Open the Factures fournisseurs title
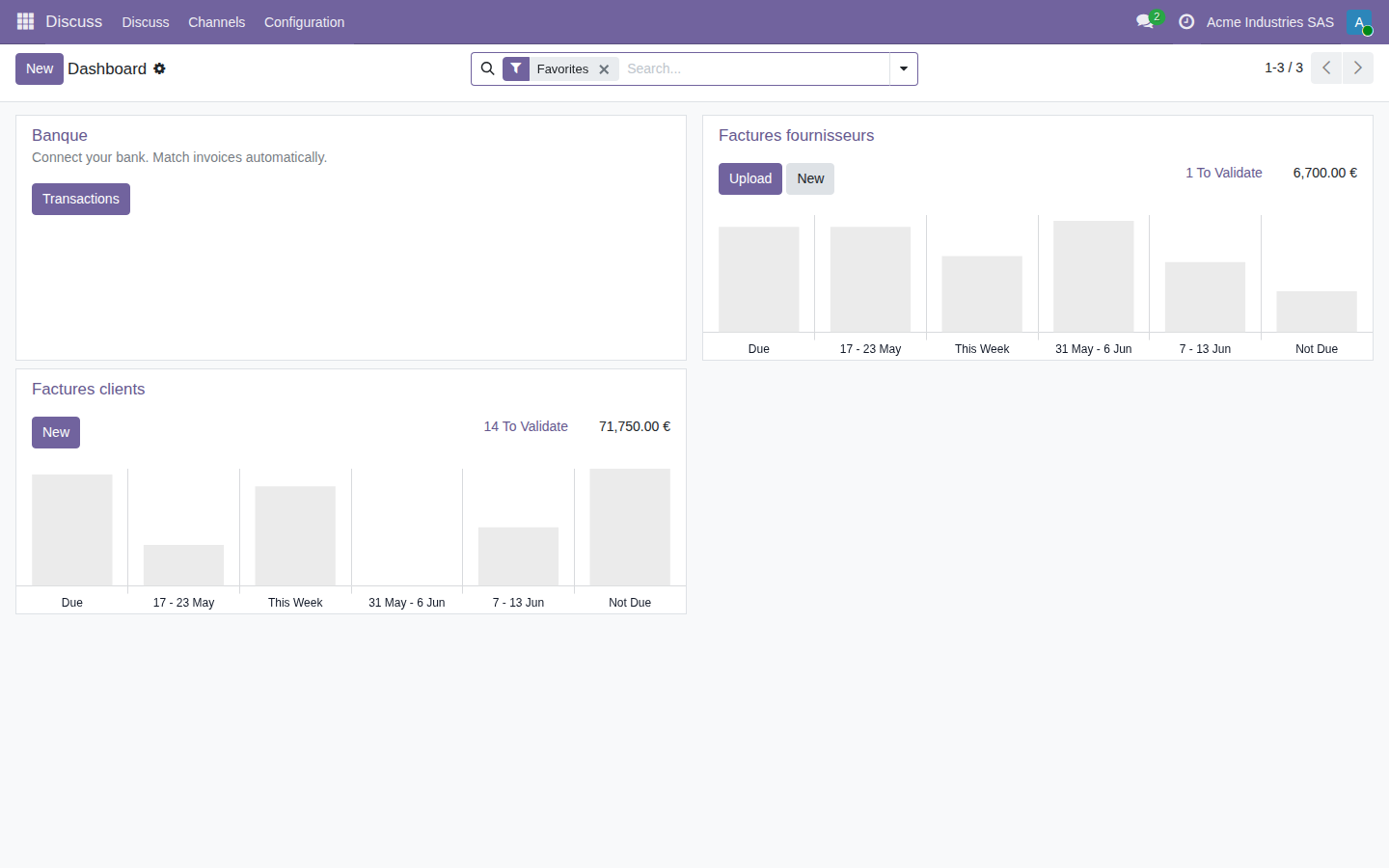The width and height of the screenshot is (1389, 868). click(796, 135)
